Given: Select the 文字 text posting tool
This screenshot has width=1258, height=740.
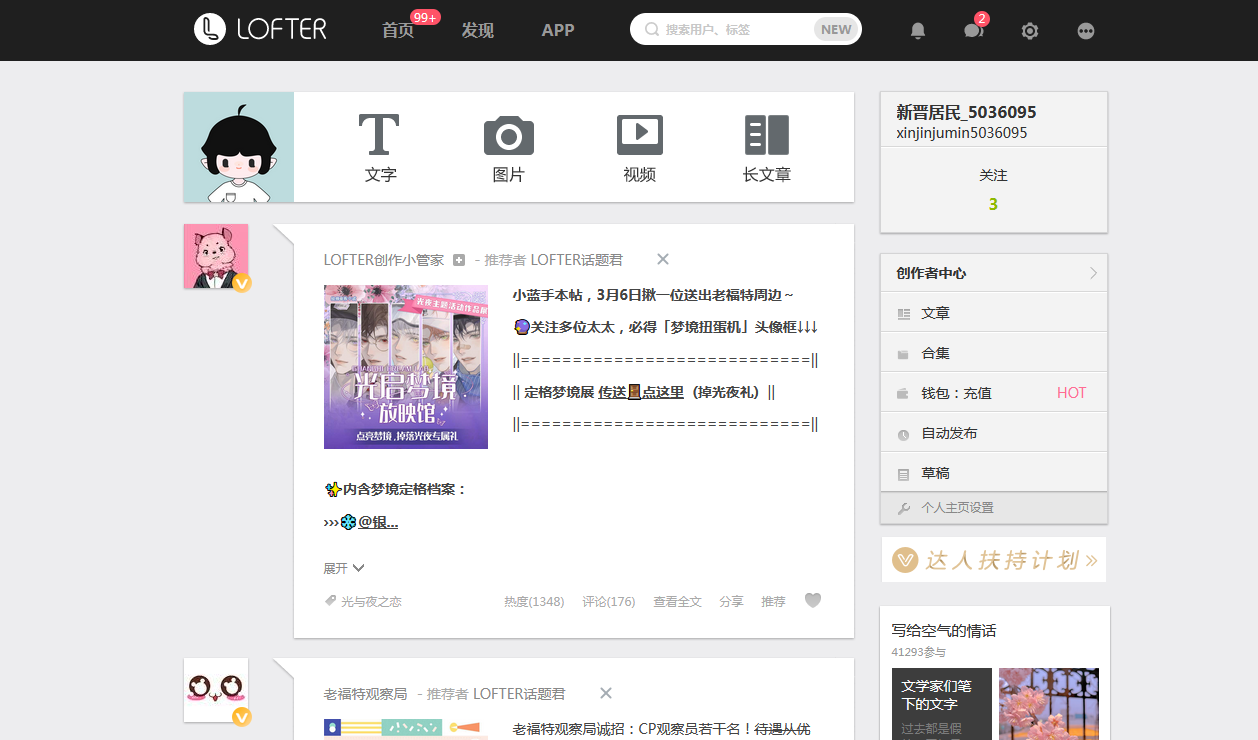Looking at the screenshot, I should pyautogui.click(x=378, y=148).
